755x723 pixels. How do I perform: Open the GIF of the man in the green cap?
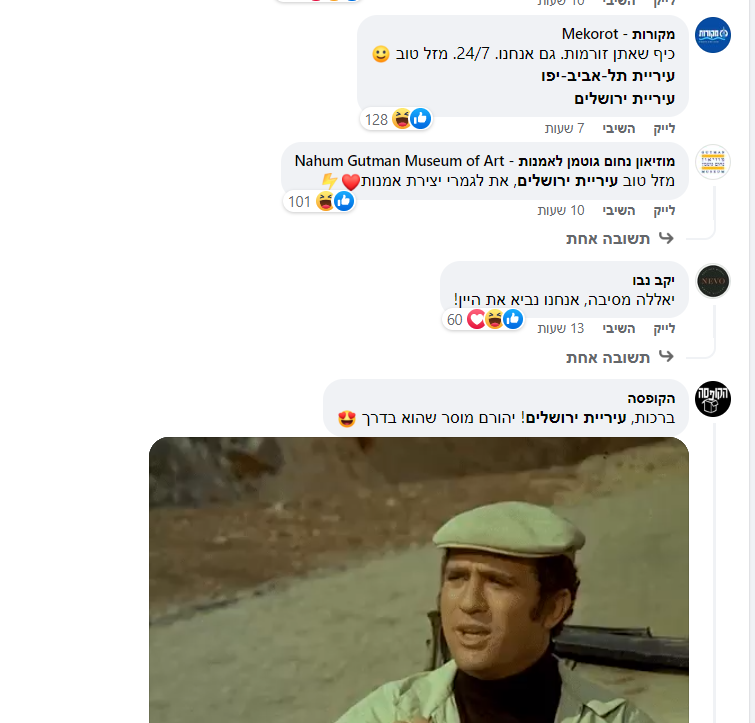pos(419,580)
